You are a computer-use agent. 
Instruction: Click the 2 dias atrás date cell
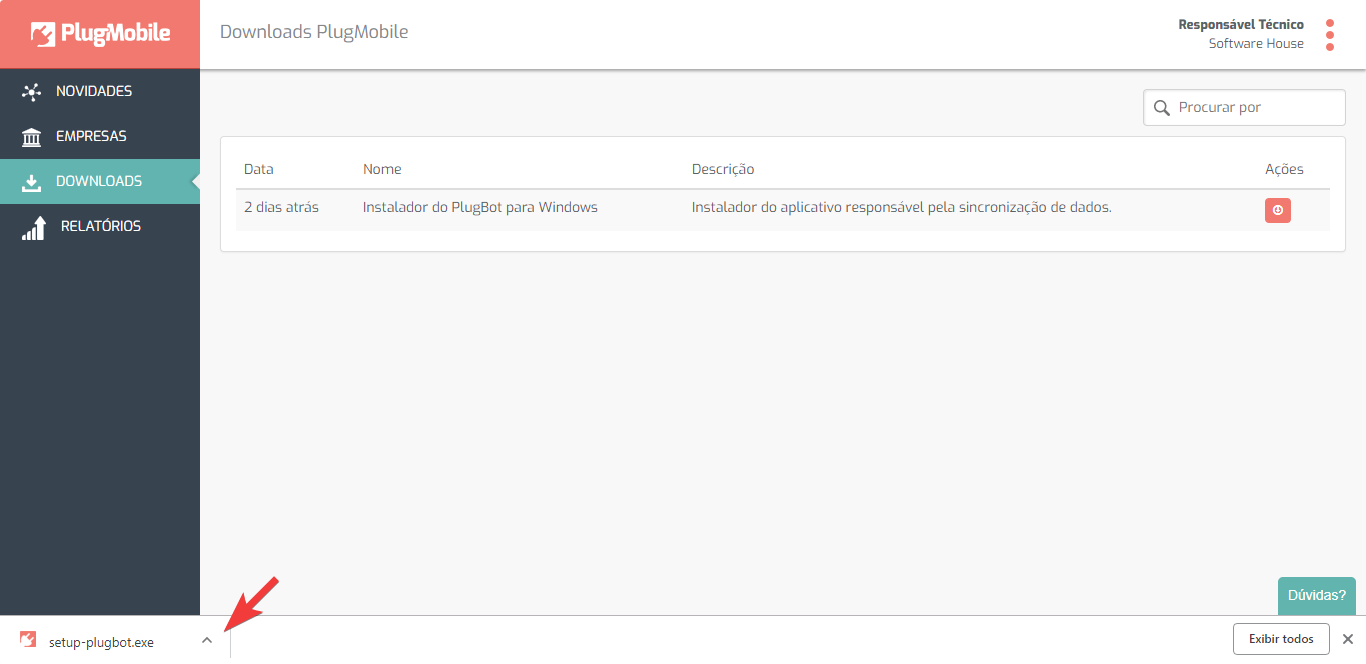(281, 208)
